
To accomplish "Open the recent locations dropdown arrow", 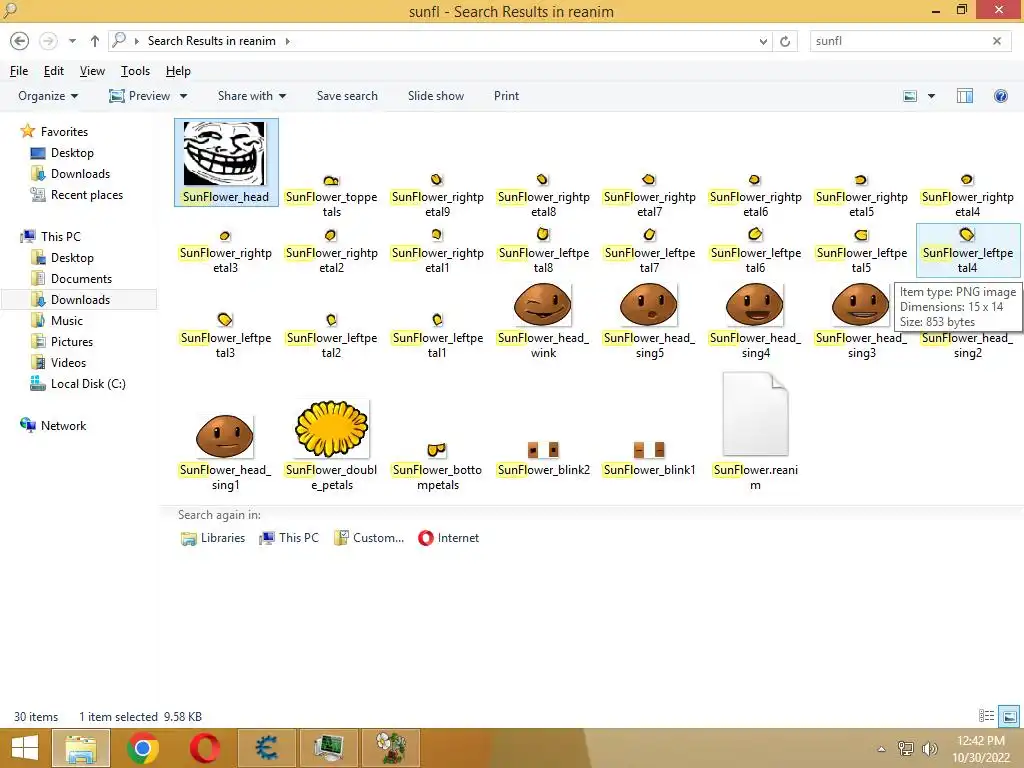I will (x=72, y=41).
